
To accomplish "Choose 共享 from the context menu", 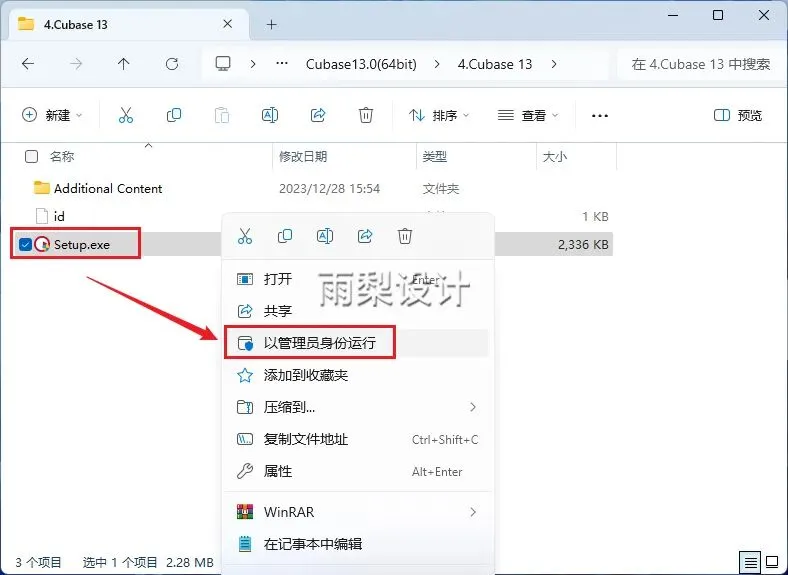I will point(356,311).
